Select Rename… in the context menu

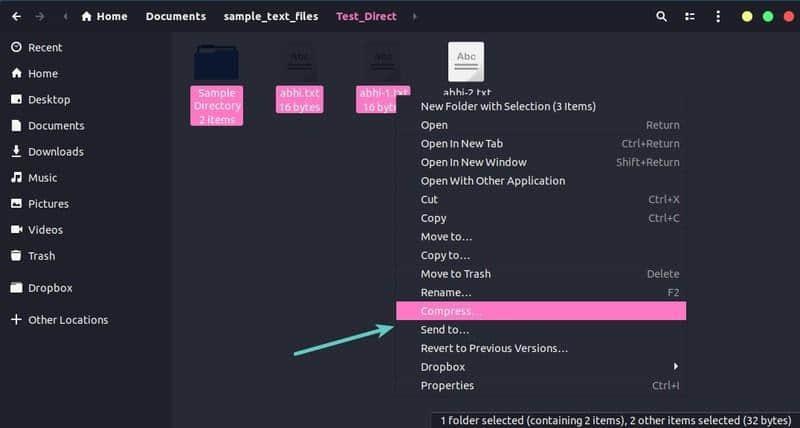click(x=445, y=292)
